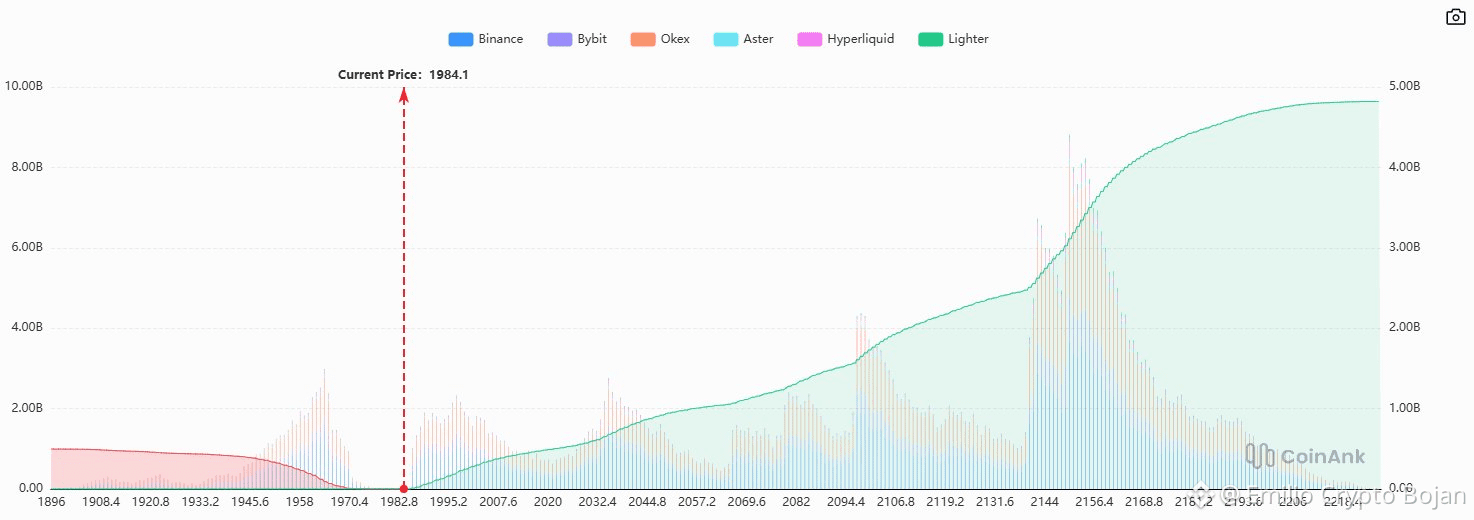Click the 1958 price axis label
The height and width of the screenshot is (520, 1474).
point(300,502)
